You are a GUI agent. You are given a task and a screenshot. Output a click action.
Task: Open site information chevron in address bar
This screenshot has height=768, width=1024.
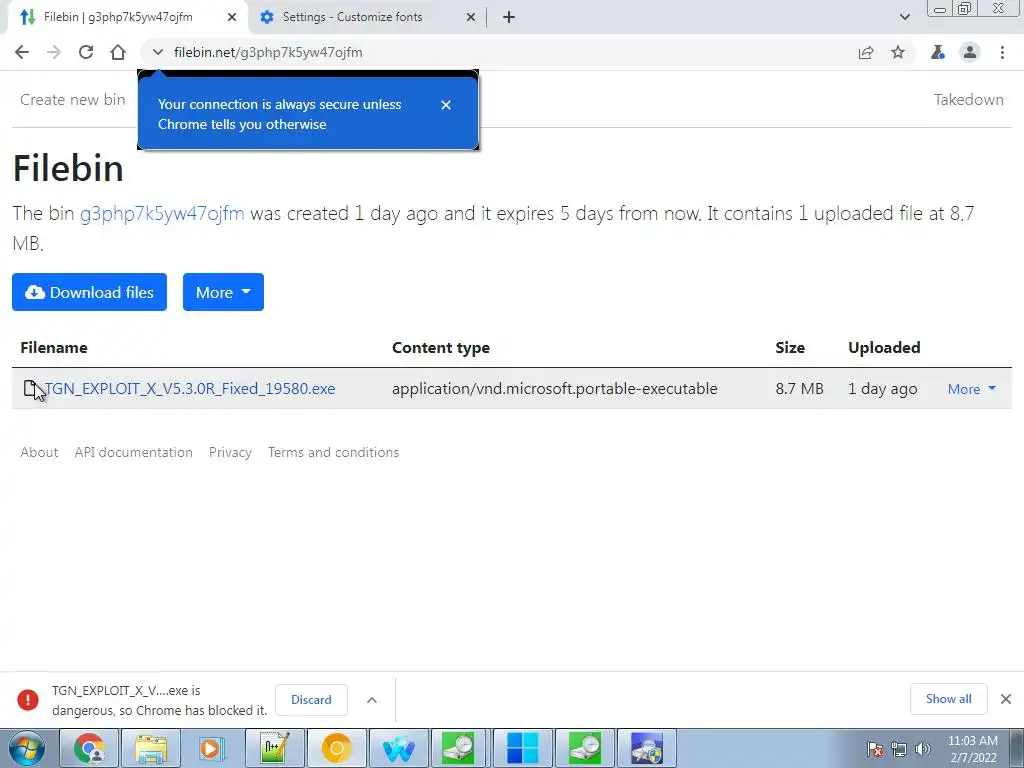tap(157, 52)
